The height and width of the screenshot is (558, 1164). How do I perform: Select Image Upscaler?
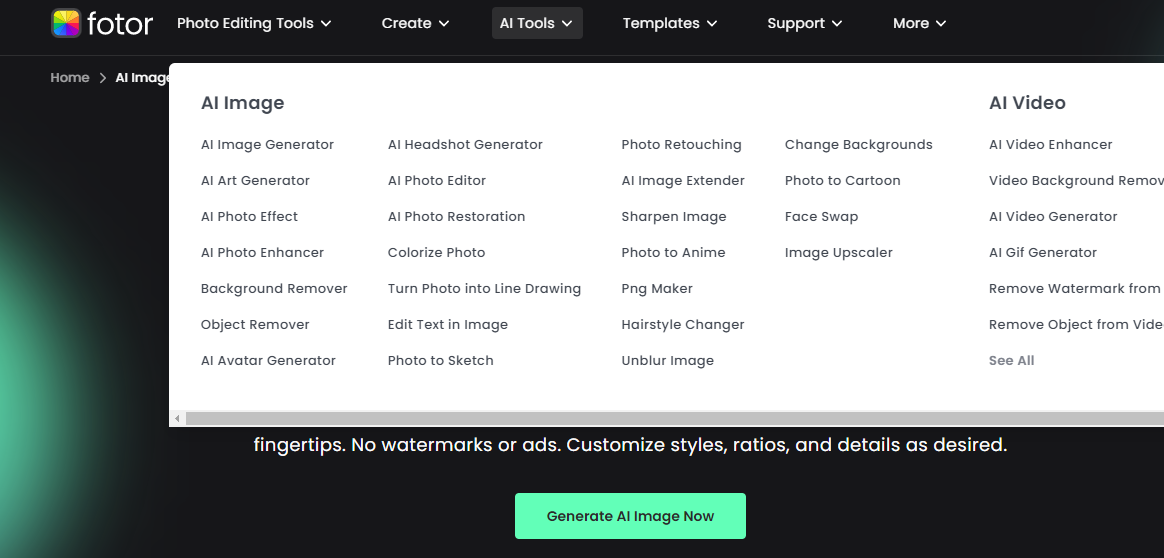[x=838, y=252]
